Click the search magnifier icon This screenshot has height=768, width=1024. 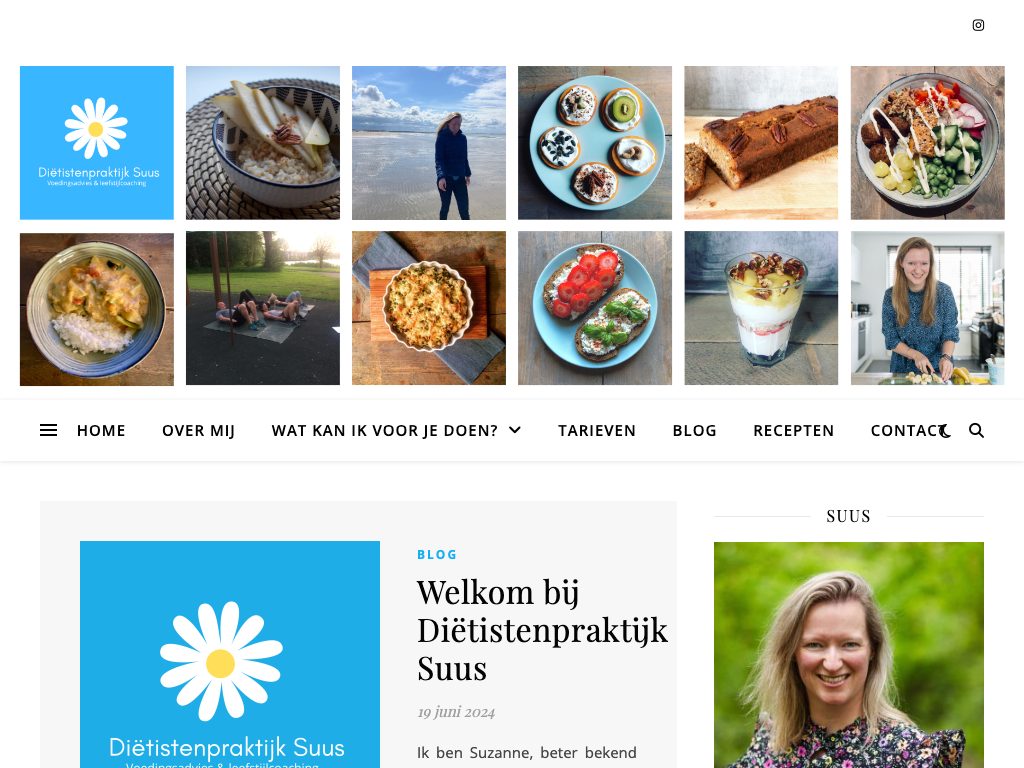(976, 430)
